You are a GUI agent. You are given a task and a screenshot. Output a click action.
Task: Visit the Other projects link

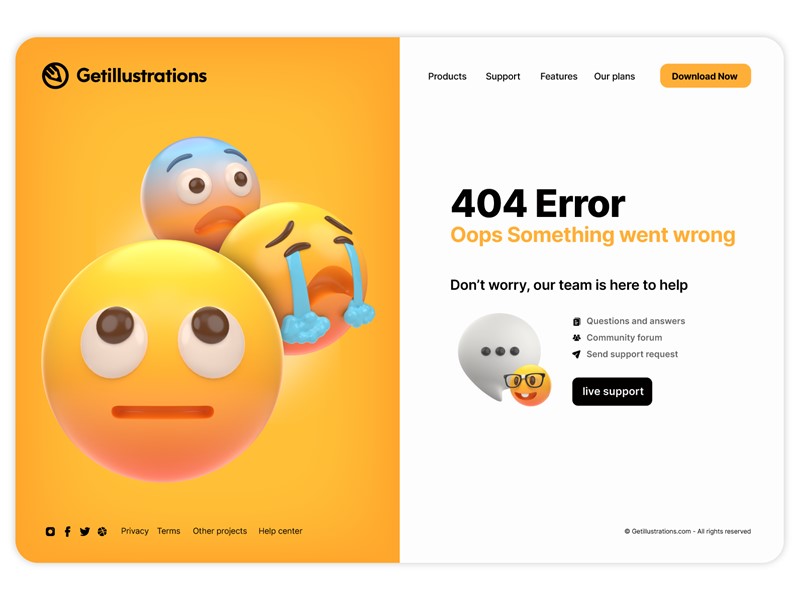tap(219, 531)
